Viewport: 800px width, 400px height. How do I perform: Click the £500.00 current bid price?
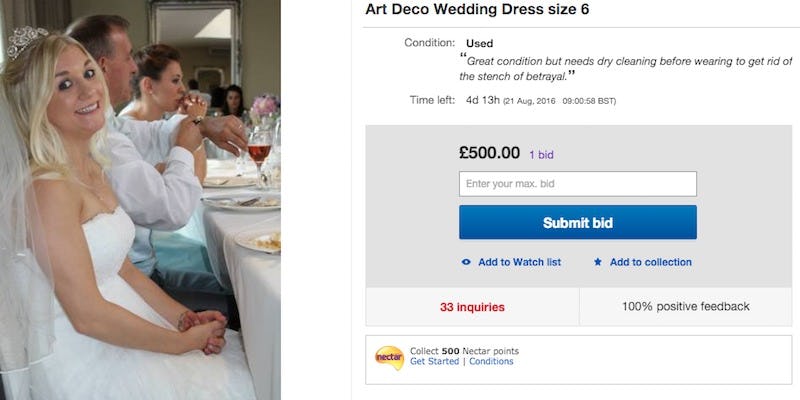point(489,153)
